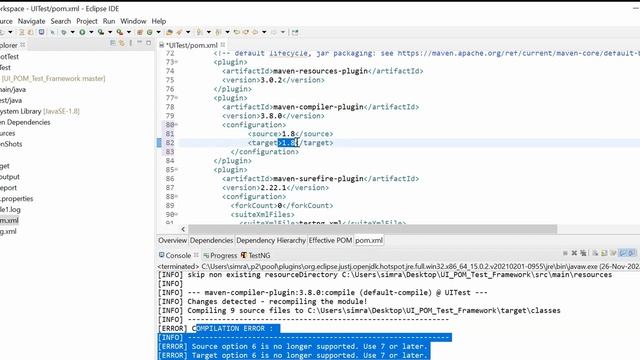Toggle Word Wrap in the console
Screen dimensions: 640x360
point(613,253)
